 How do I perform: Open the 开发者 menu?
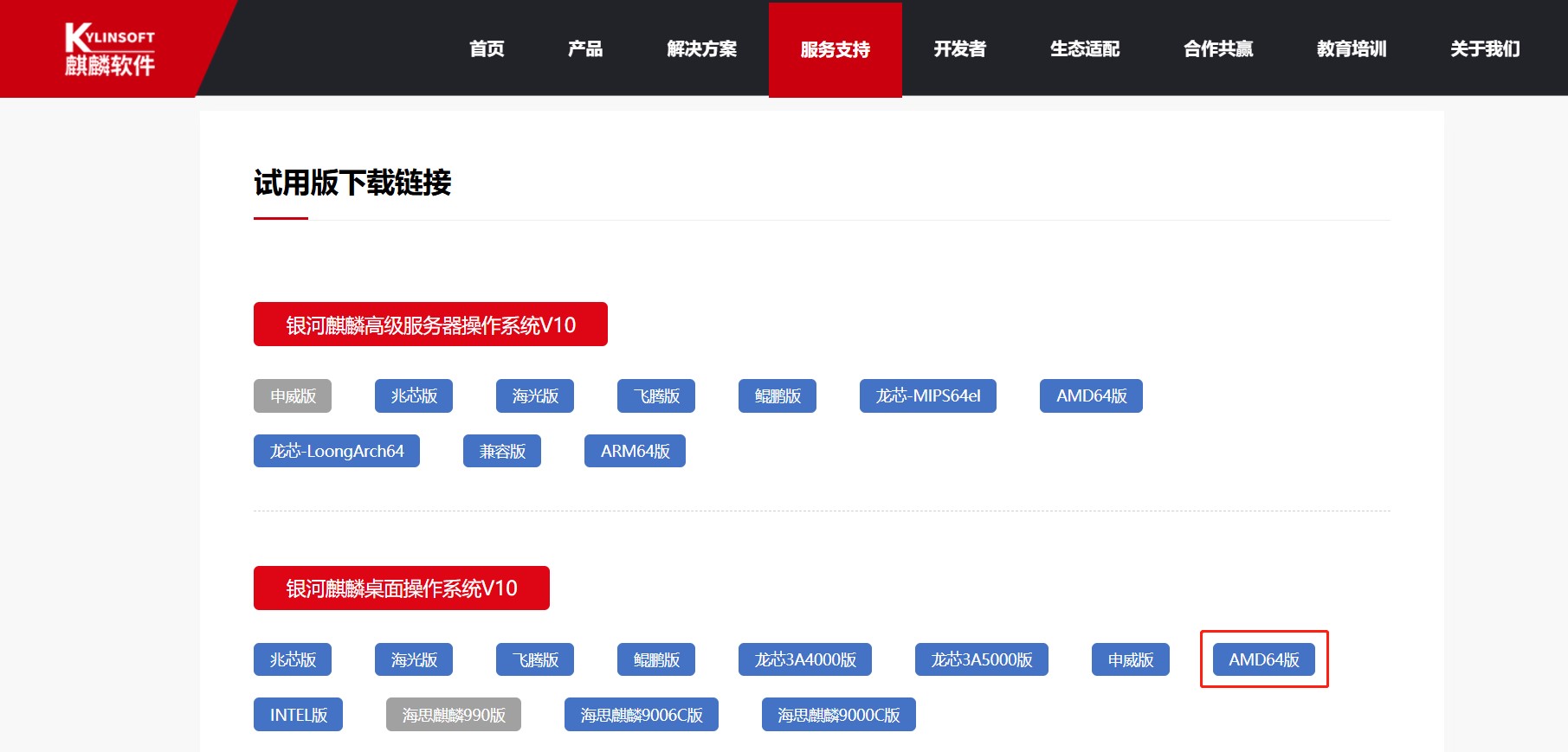(x=960, y=49)
